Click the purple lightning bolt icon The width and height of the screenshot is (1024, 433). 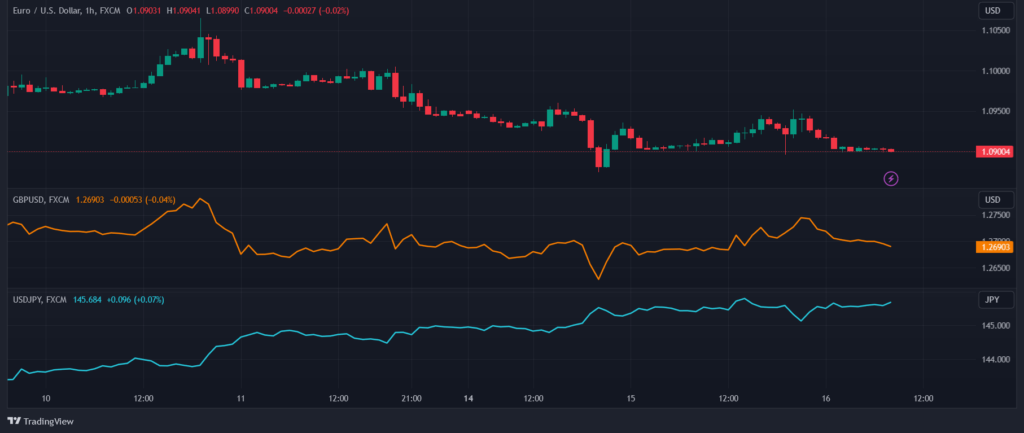tap(891, 178)
